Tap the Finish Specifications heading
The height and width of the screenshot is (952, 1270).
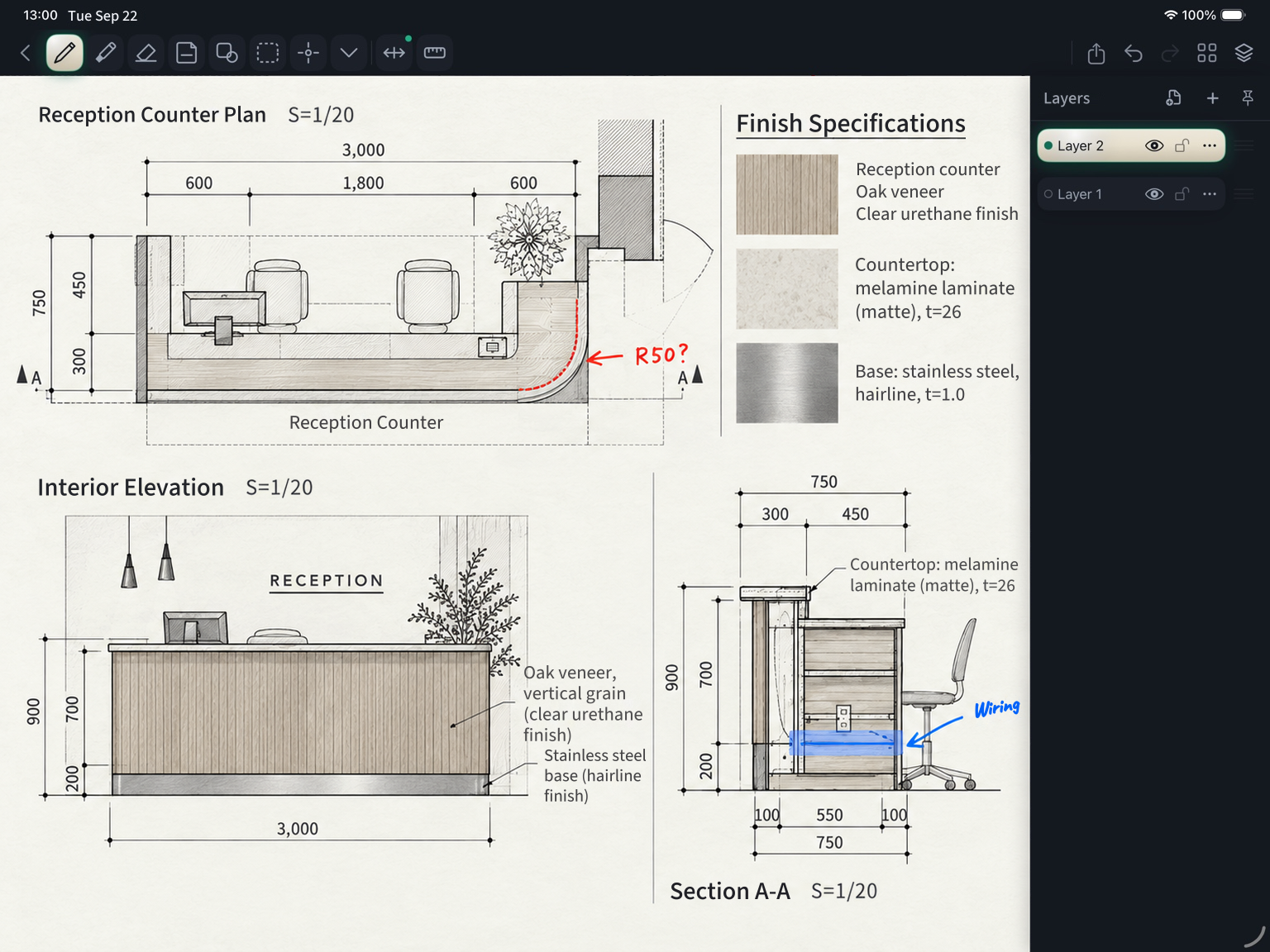(851, 124)
